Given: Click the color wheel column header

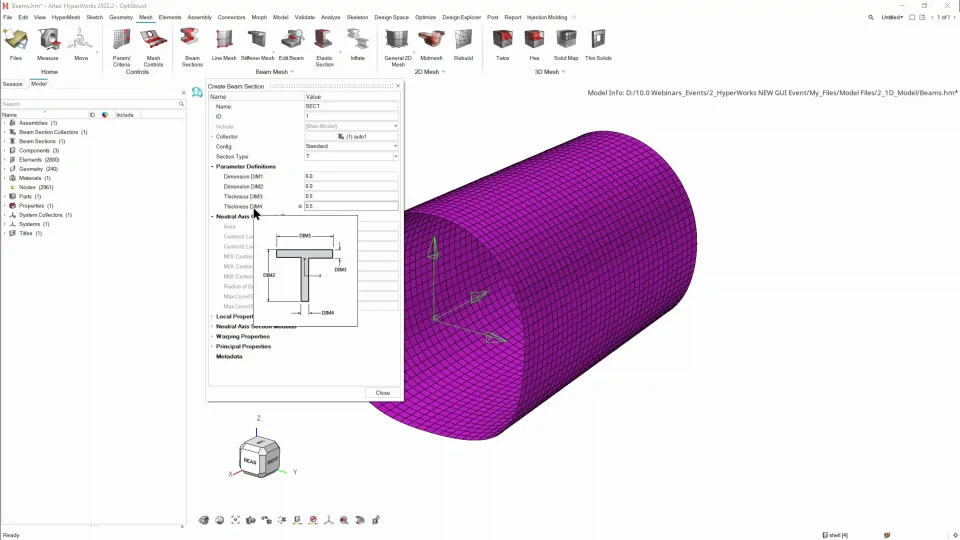Looking at the screenshot, I should point(105,114).
